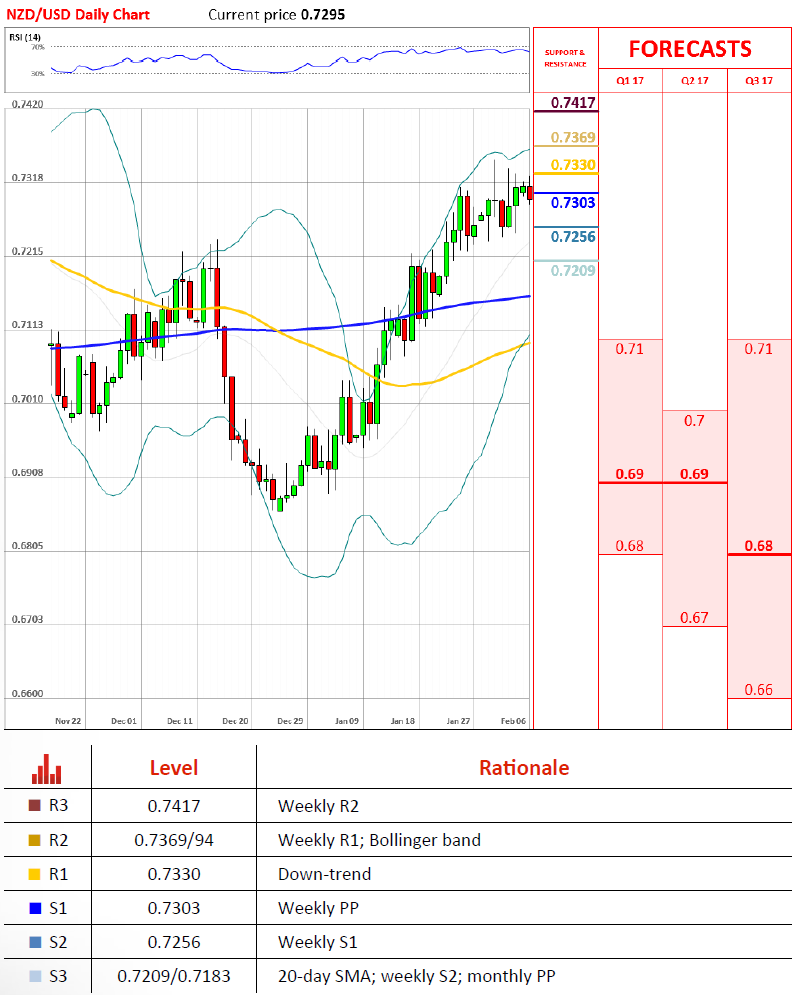798x995 pixels.
Task: Click the Q1 17 forecast value 0.71
Action: tap(629, 349)
